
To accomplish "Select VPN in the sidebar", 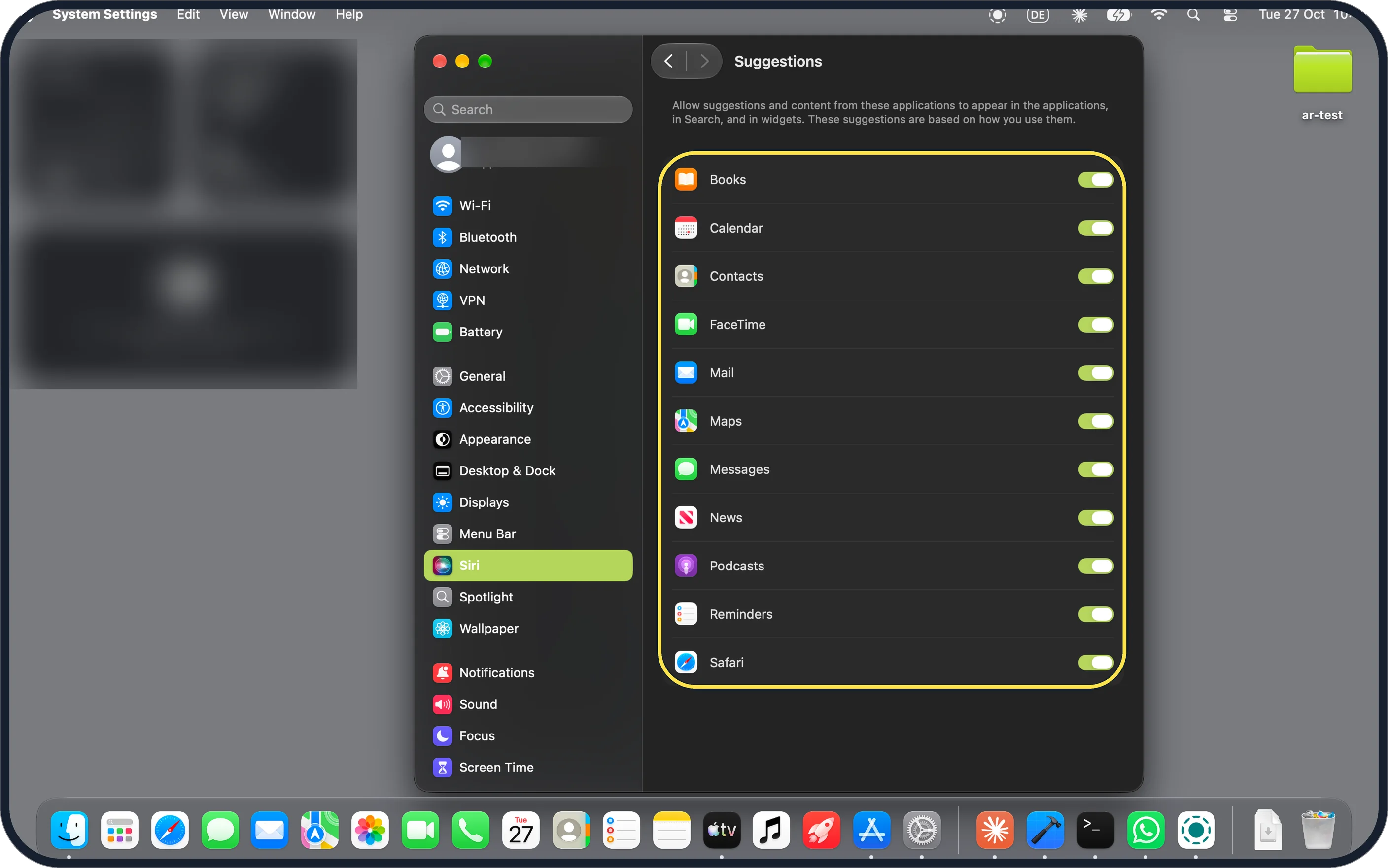I will point(528,300).
